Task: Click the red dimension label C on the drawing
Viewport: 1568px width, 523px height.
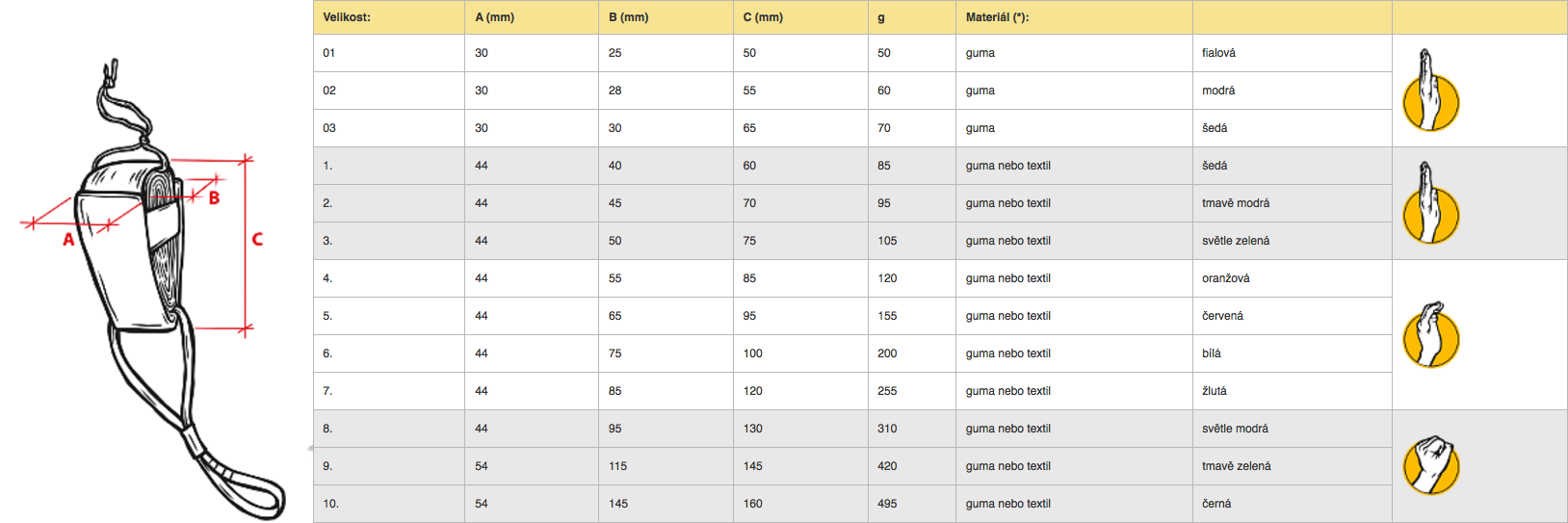Action: (x=257, y=239)
